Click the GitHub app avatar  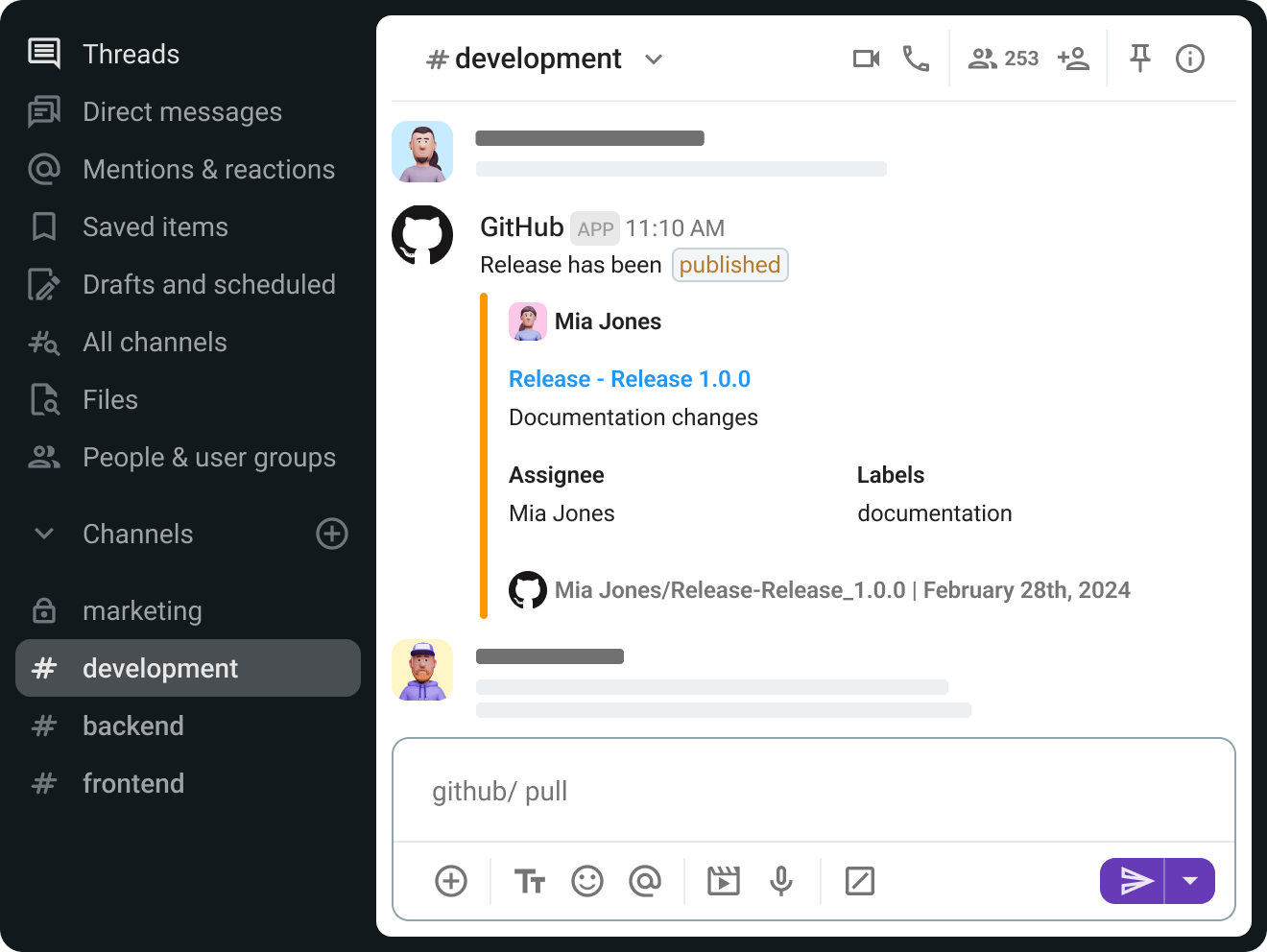[x=422, y=235]
